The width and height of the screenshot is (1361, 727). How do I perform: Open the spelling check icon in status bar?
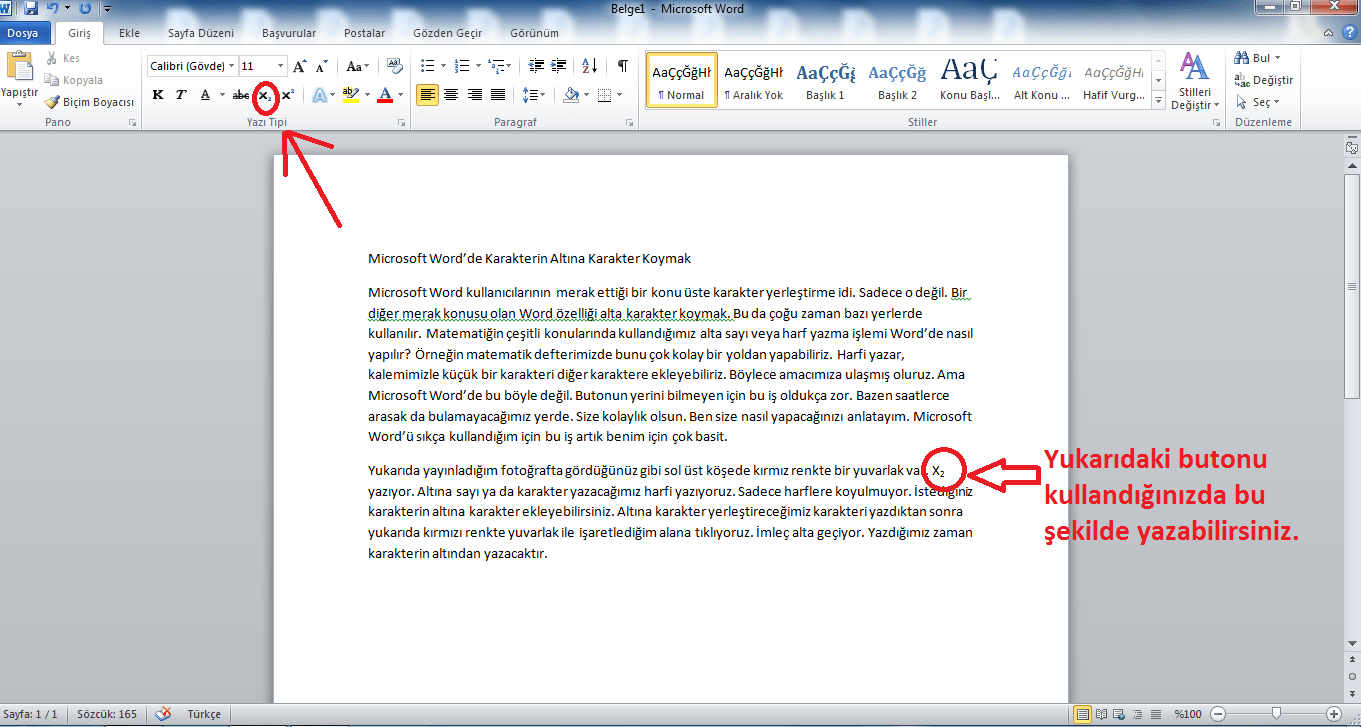pyautogui.click(x=163, y=714)
